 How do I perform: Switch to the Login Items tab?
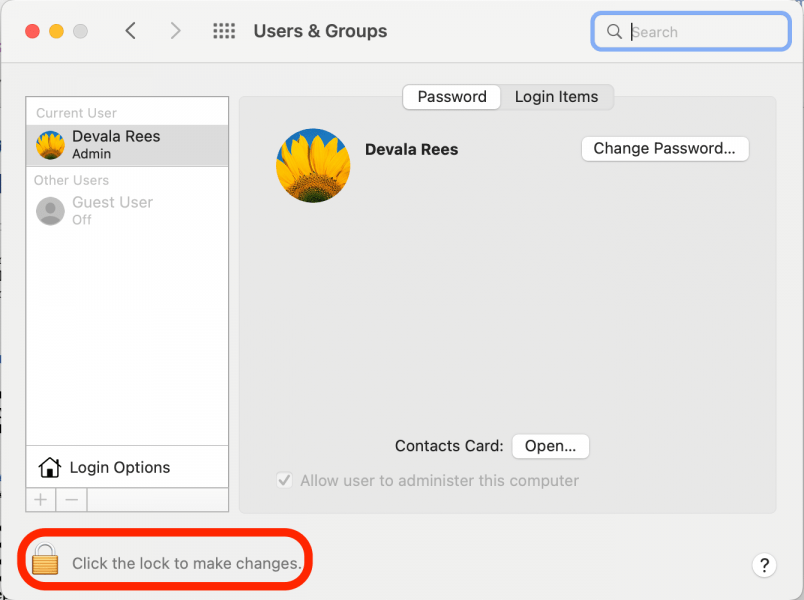(x=556, y=97)
